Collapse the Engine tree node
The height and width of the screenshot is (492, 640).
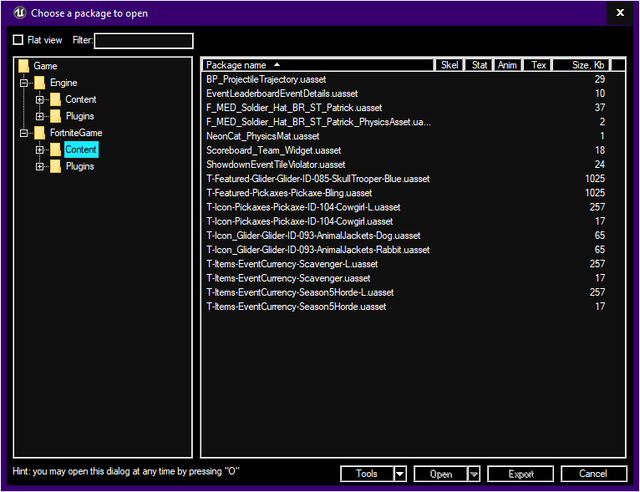pos(24,83)
